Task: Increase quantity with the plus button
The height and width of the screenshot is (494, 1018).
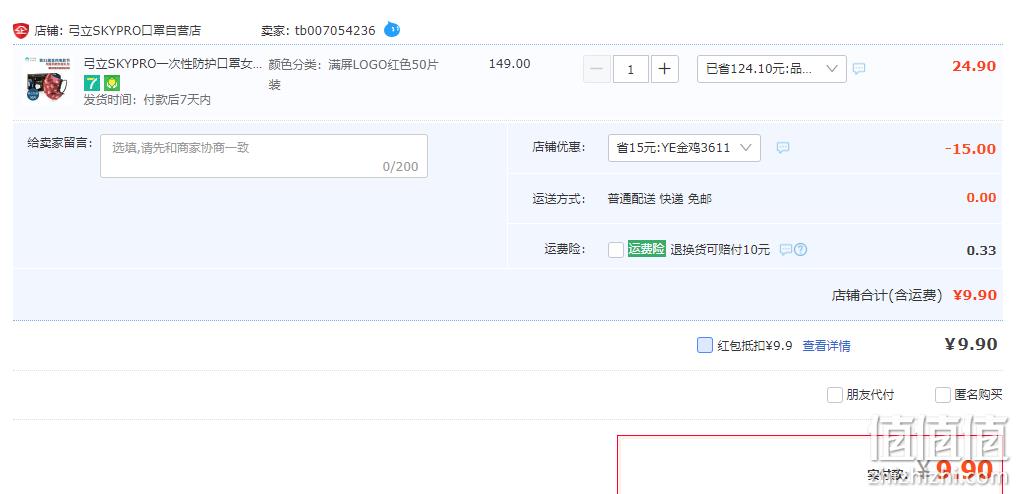Action: tap(664, 69)
